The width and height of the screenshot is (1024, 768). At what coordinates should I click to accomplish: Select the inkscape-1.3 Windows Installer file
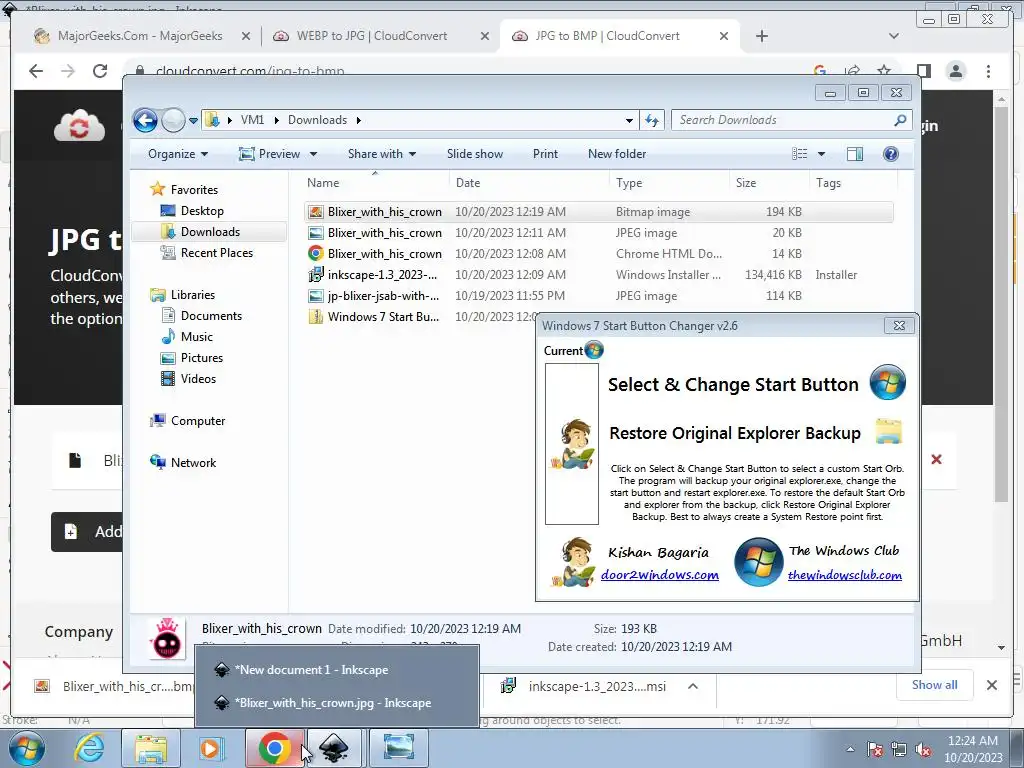tap(598, 275)
